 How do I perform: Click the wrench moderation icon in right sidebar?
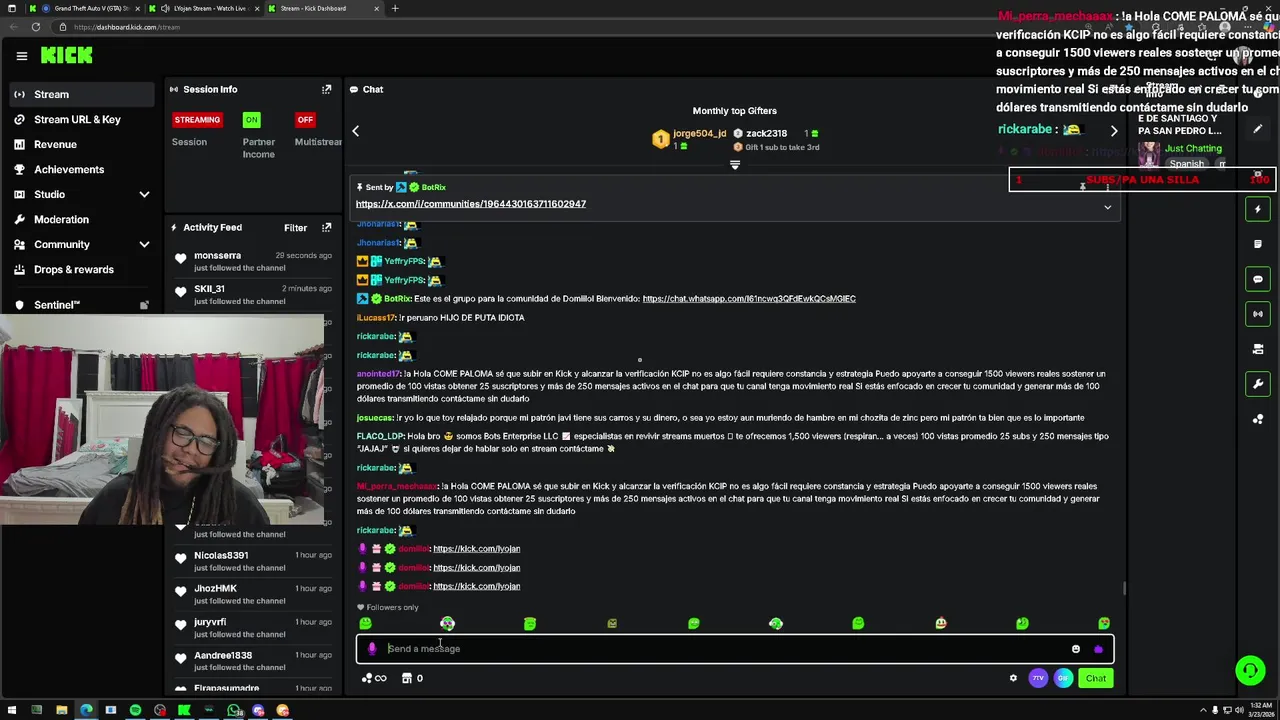click(1258, 384)
